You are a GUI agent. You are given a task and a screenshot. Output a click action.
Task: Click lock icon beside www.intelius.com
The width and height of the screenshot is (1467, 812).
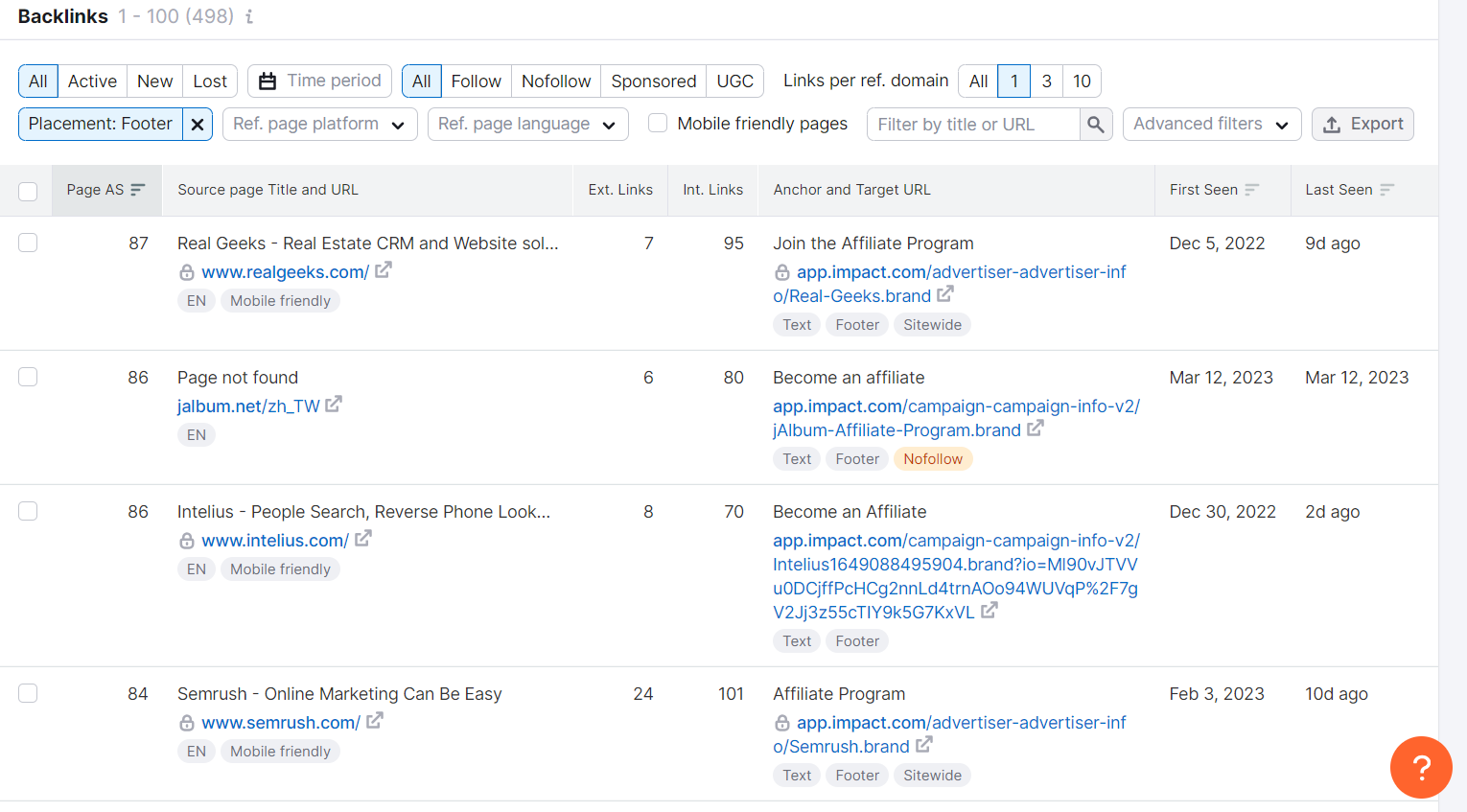click(187, 542)
